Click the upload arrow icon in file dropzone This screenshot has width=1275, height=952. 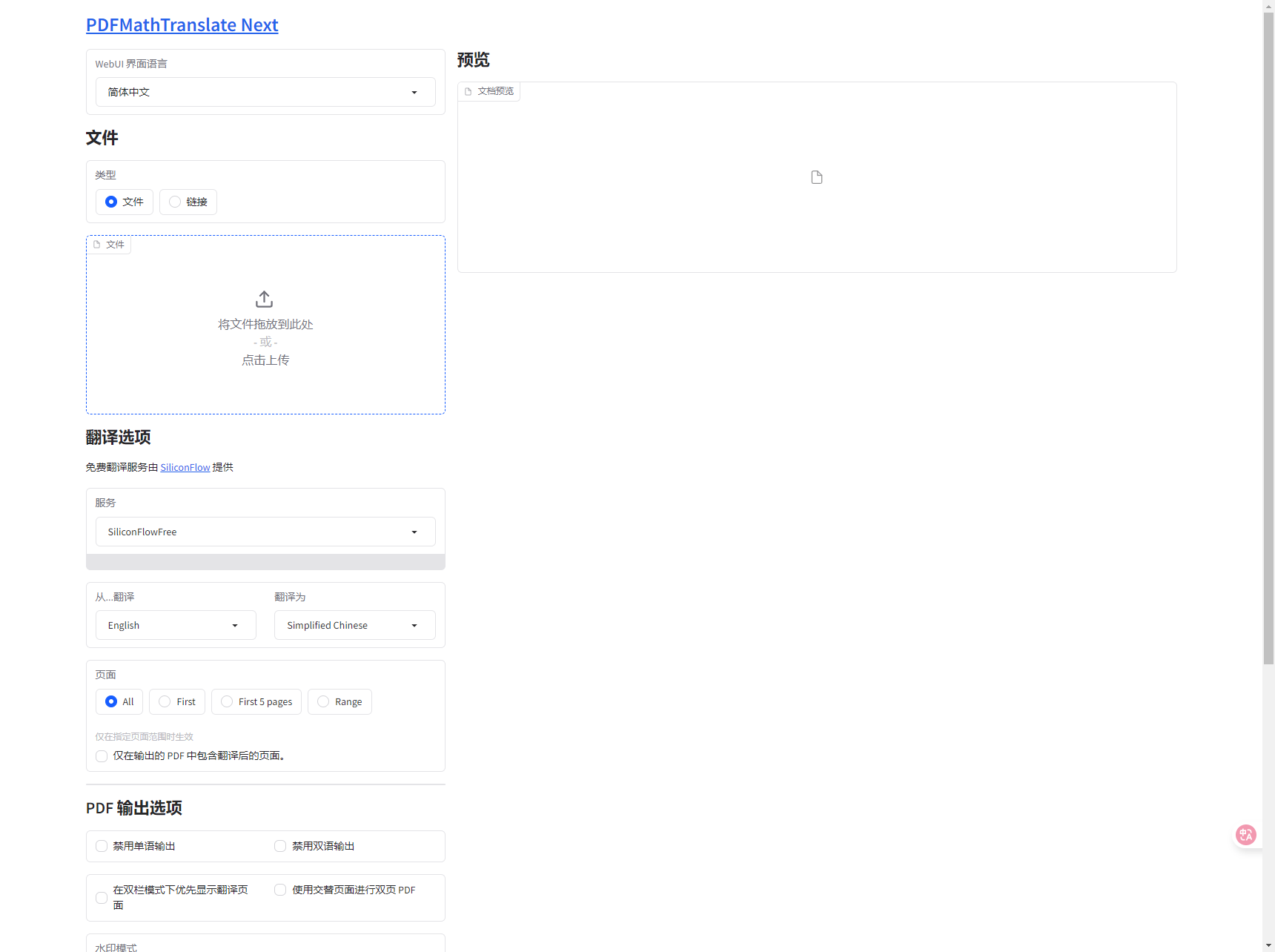point(265,300)
